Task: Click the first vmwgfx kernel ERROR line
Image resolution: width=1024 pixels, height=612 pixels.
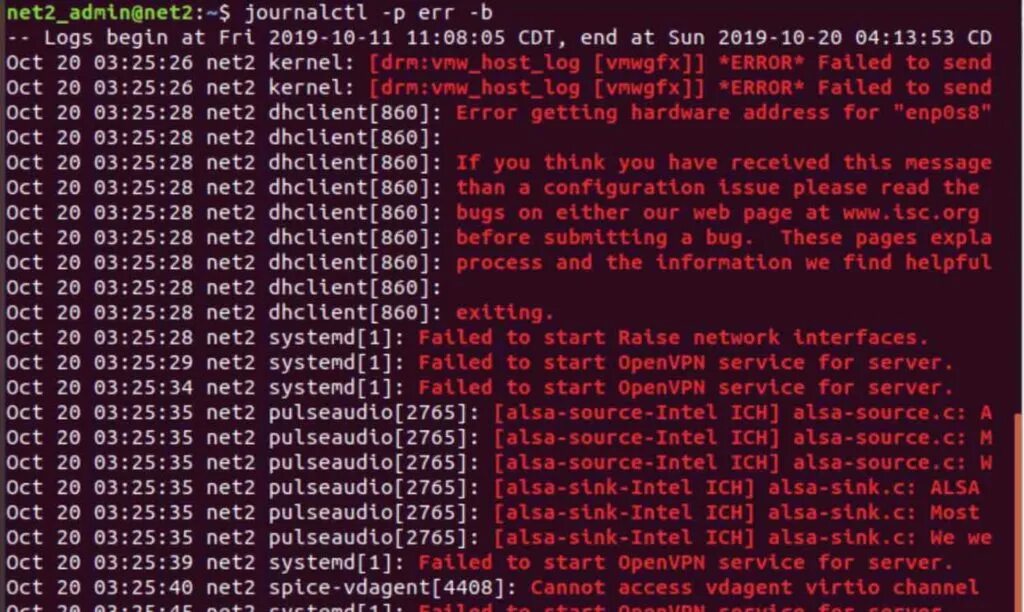Action: 499,63
